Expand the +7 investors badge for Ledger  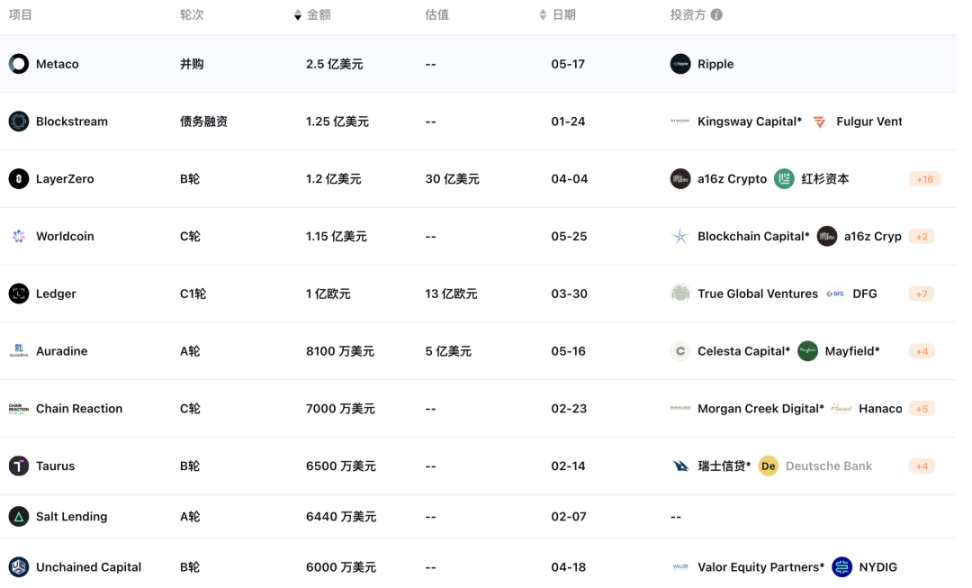(x=924, y=294)
